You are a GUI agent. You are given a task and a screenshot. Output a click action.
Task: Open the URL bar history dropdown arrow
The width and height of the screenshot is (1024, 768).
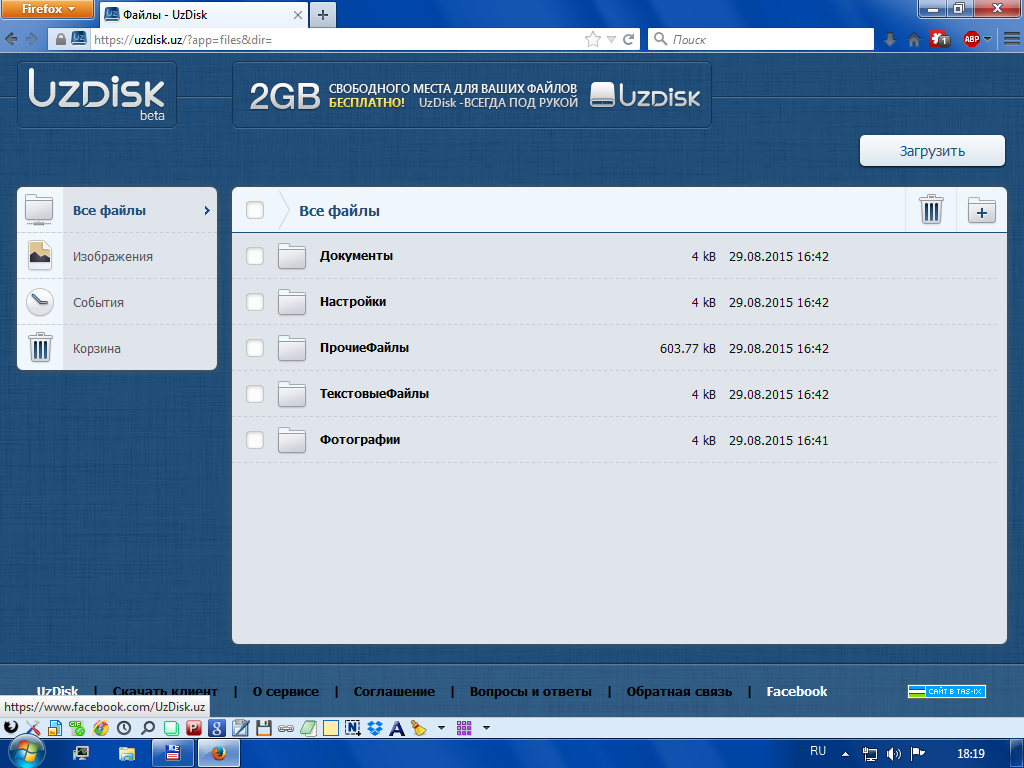pos(611,40)
